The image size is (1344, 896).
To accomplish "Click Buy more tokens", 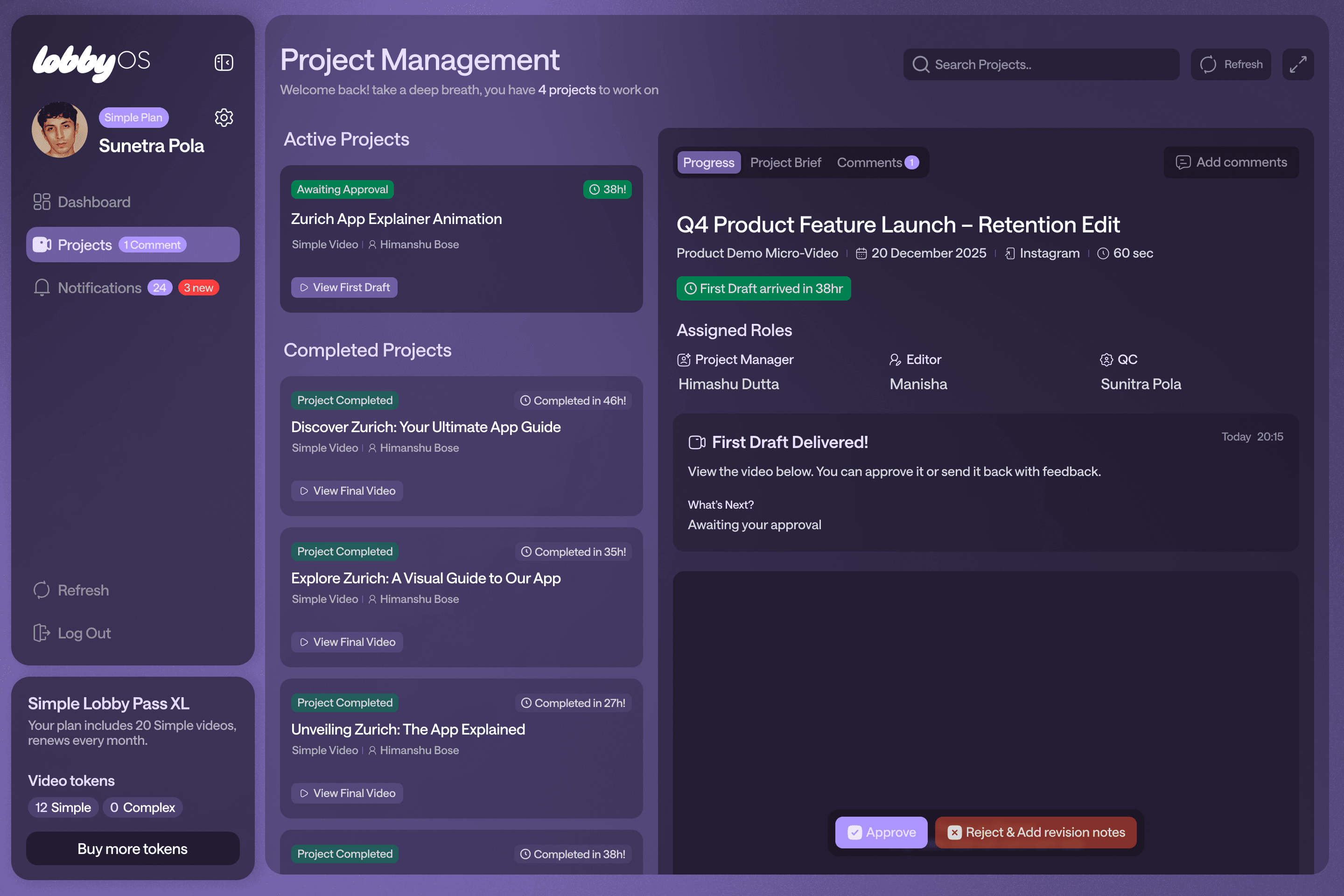I will click(133, 848).
